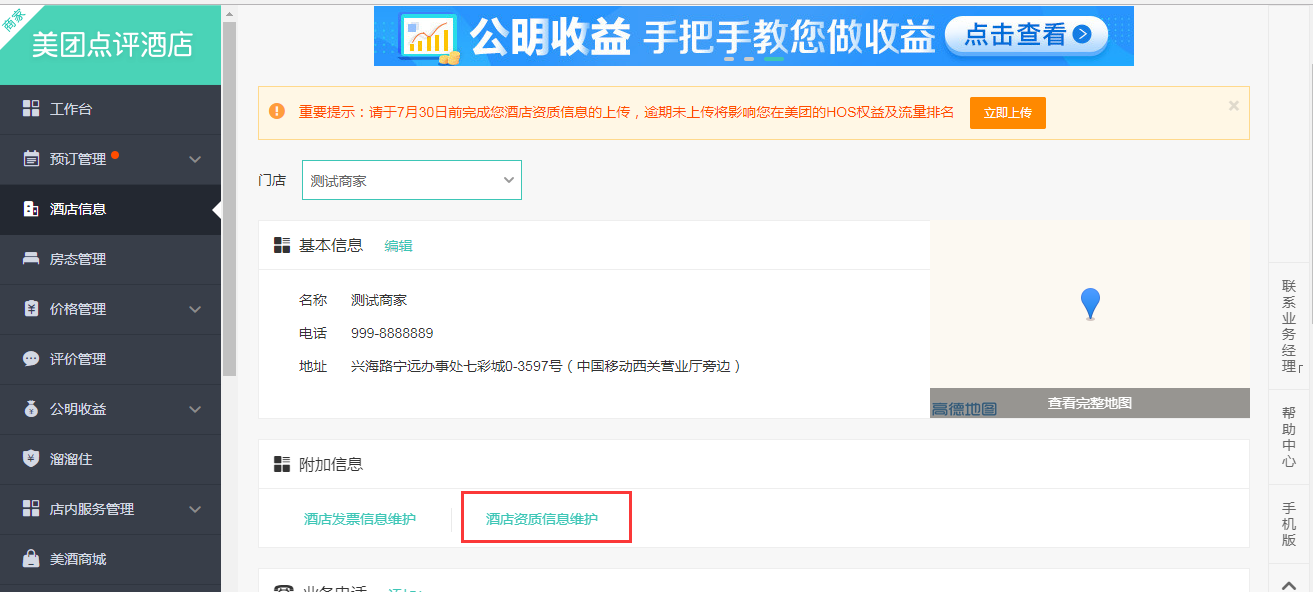Viewport: 1313px width, 592px height.
Task: Click the 公明收益 点击查看 banner button
Action: (x=1026, y=35)
